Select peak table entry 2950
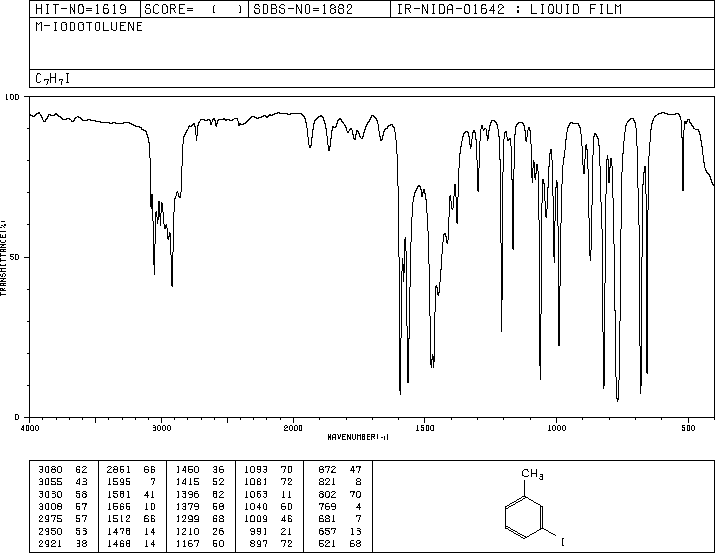Viewport: 715px width, 553px height. (51, 531)
